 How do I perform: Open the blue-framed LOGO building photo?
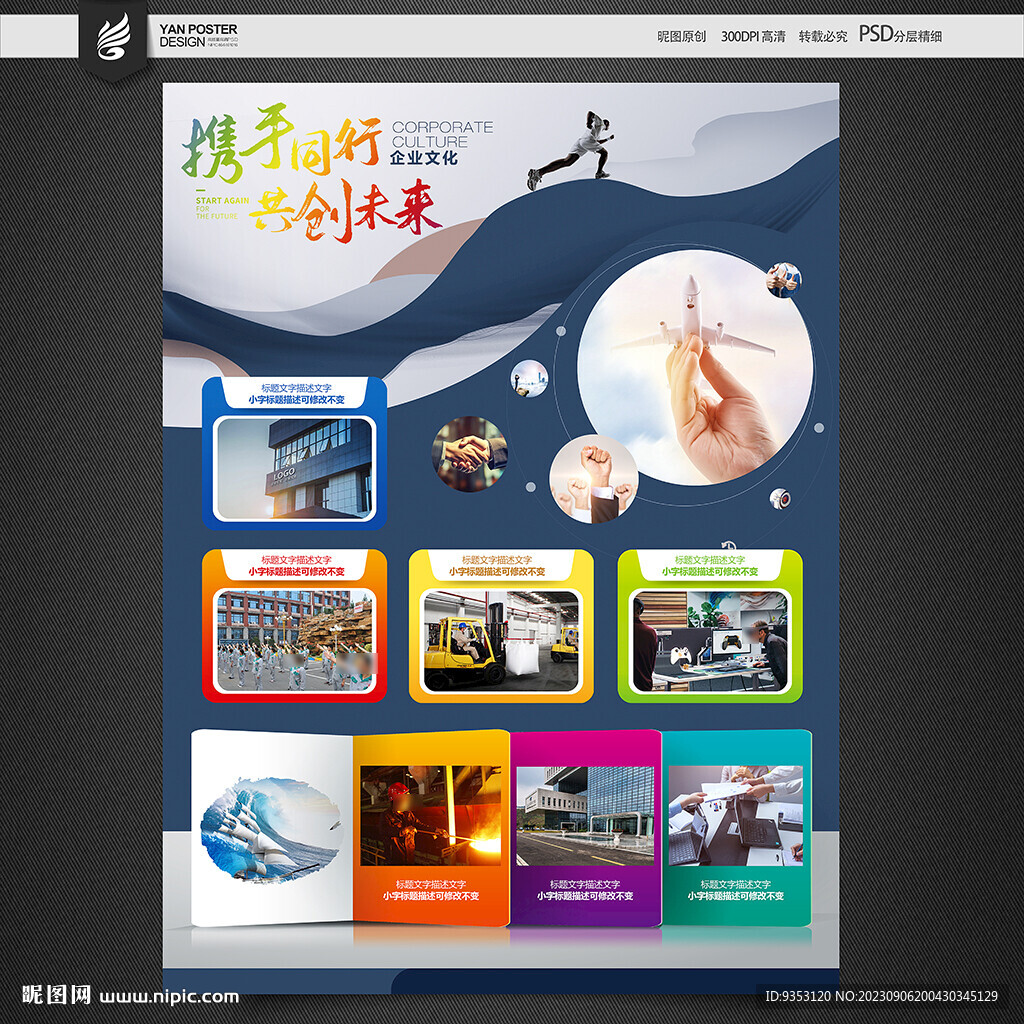[294, 468]
